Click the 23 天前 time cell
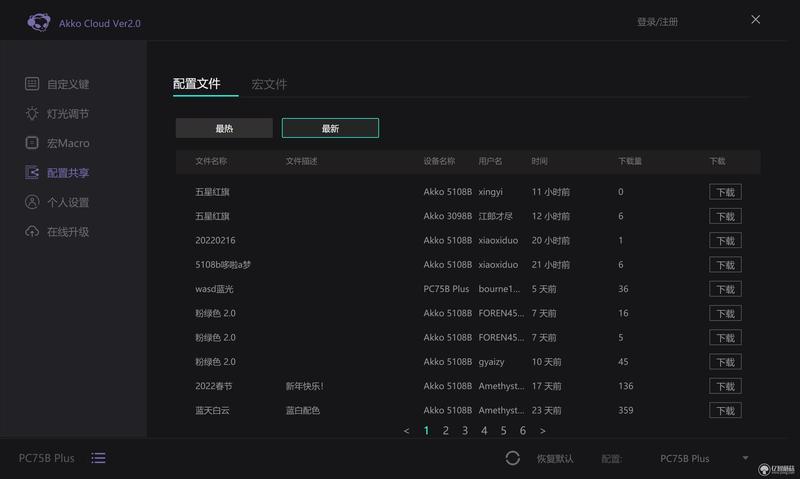The height and width of the screenshot is (479, 800). click(x=546, y=410)
